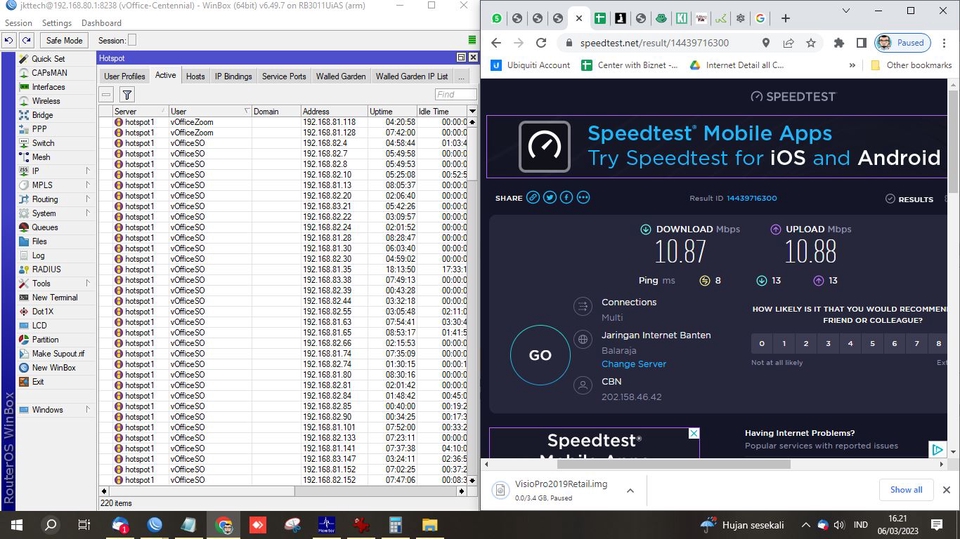This screenshot has width=960, height=539.
Task: Click the filter funnel icon in Hotspot
Action: (x=127, y=94)
